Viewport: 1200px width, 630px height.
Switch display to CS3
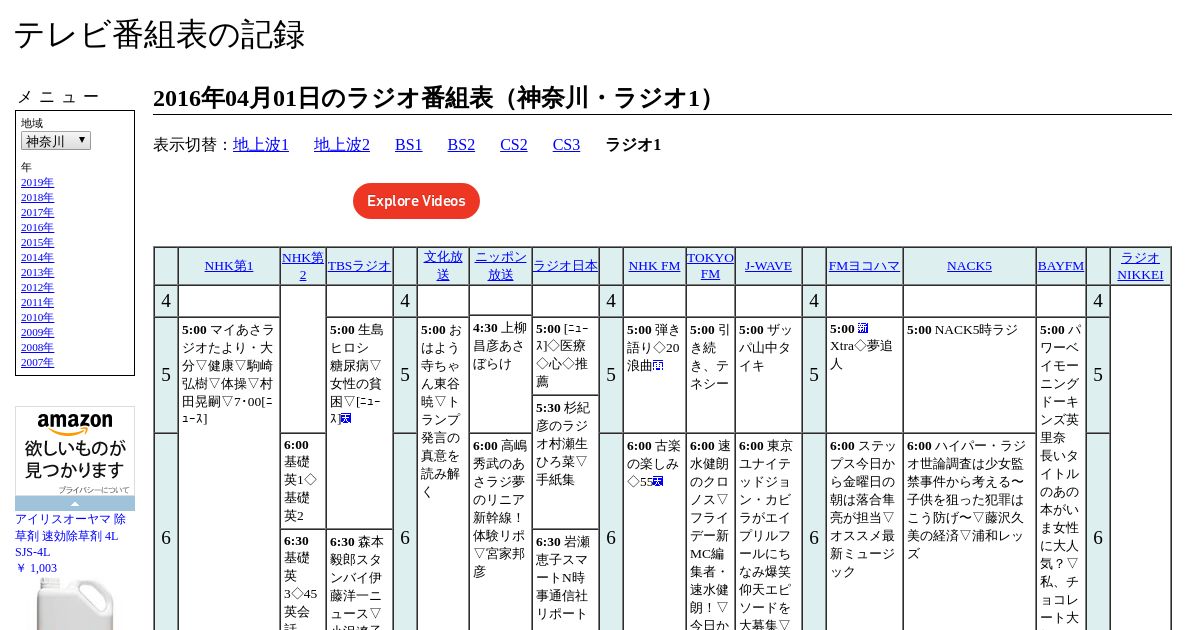click(x=566, y=145)
